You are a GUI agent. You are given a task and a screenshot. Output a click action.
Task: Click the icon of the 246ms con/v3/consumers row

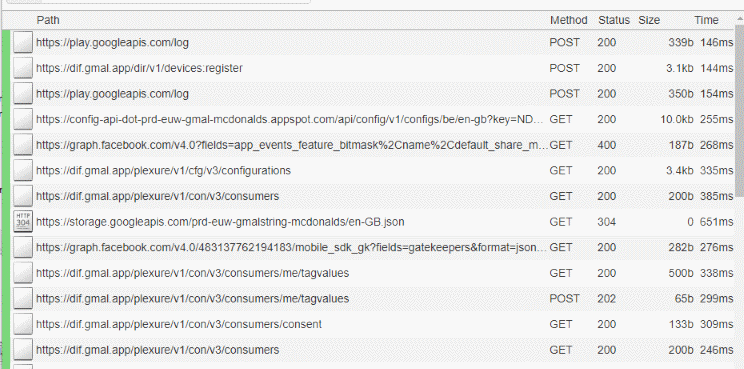(x=23, y=350)
